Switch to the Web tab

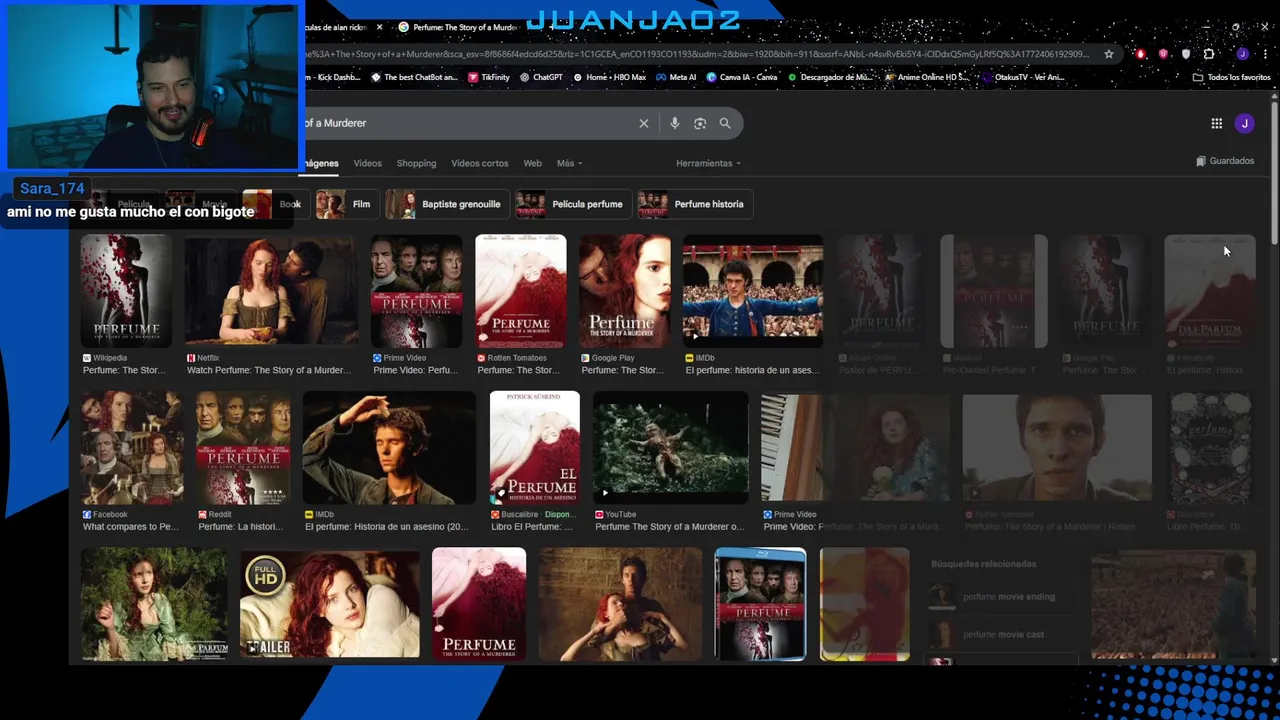(x=532, y=163)
